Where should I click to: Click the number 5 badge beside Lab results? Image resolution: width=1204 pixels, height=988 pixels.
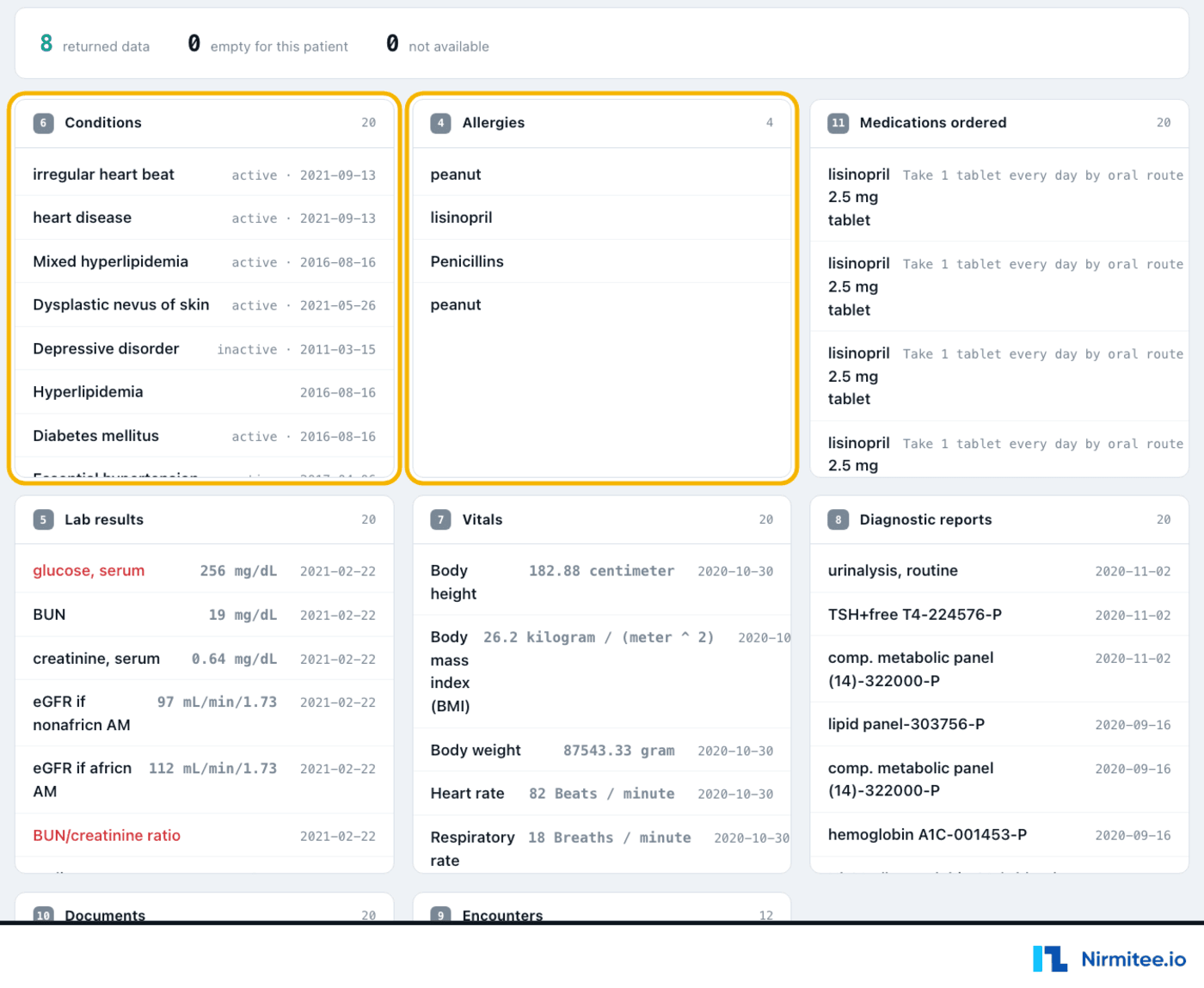click(43, 519)
